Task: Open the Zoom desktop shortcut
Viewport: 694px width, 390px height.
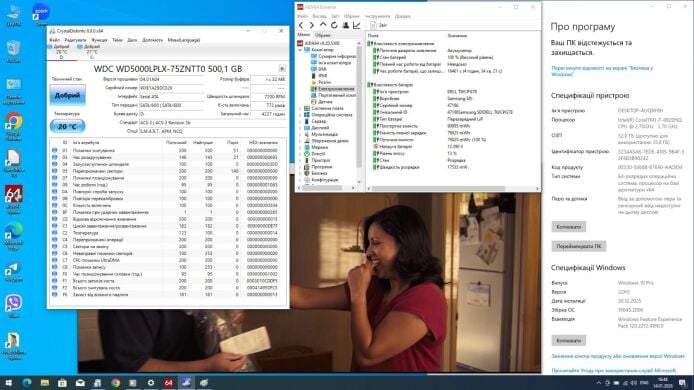Action: click(41, 13)
